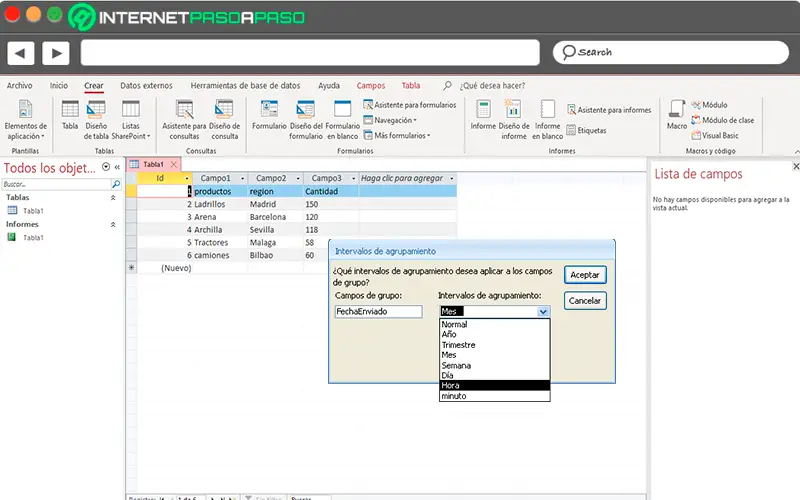Create a new Formulario from ribbon

pos(268,110)
